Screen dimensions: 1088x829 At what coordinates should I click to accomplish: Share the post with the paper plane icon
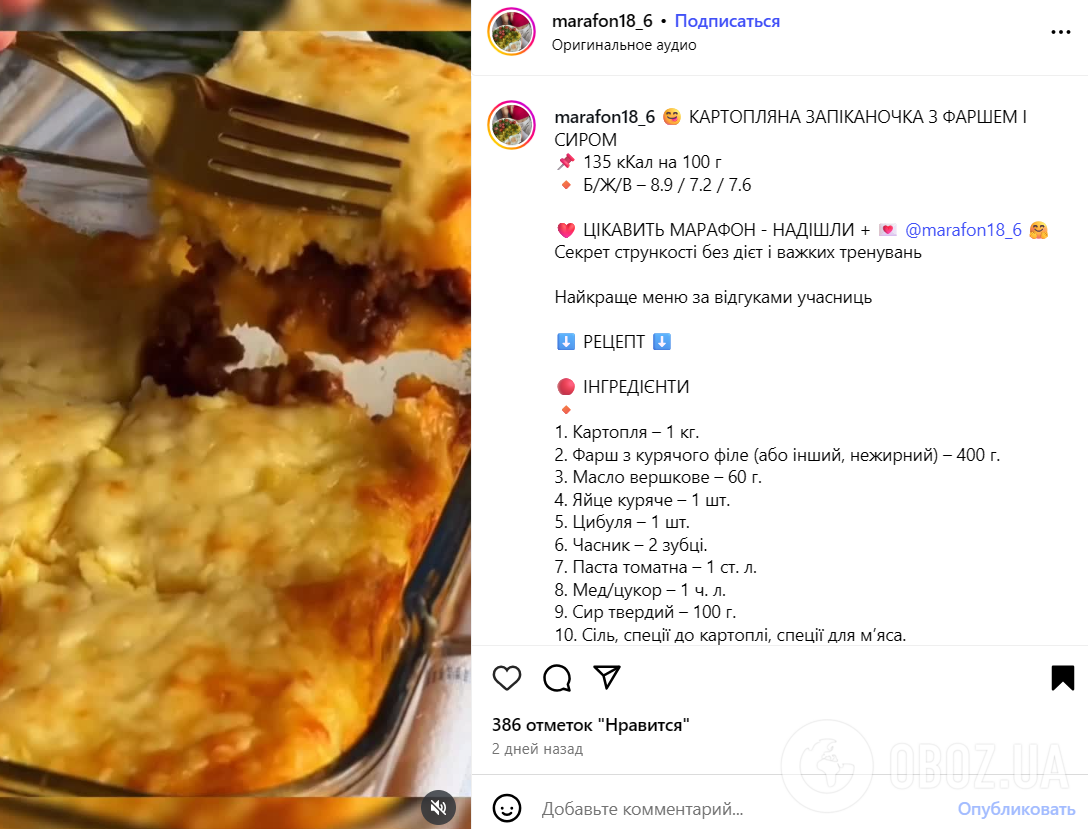coord(606,677)
